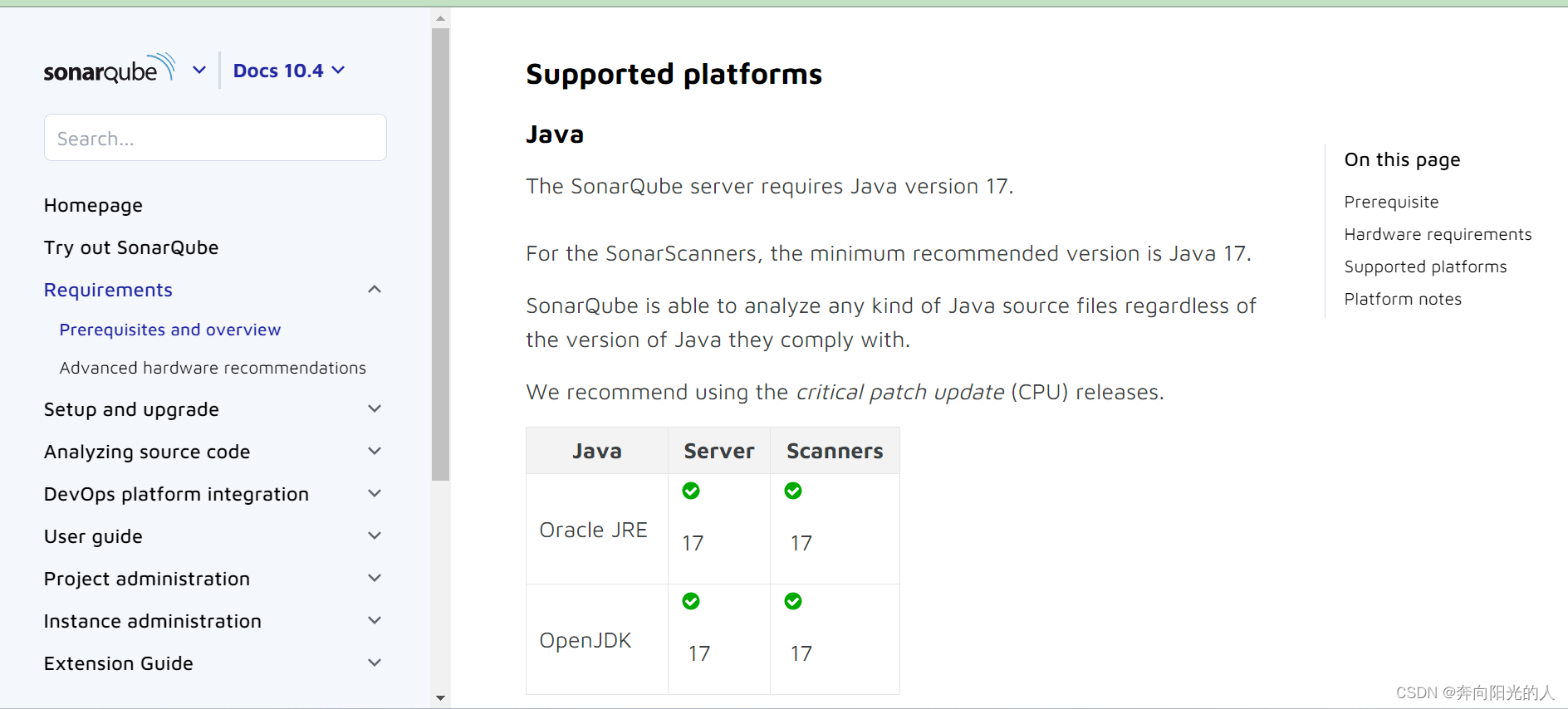
Task: Select Prerequisites and overview item
Action: pos(170,330)
